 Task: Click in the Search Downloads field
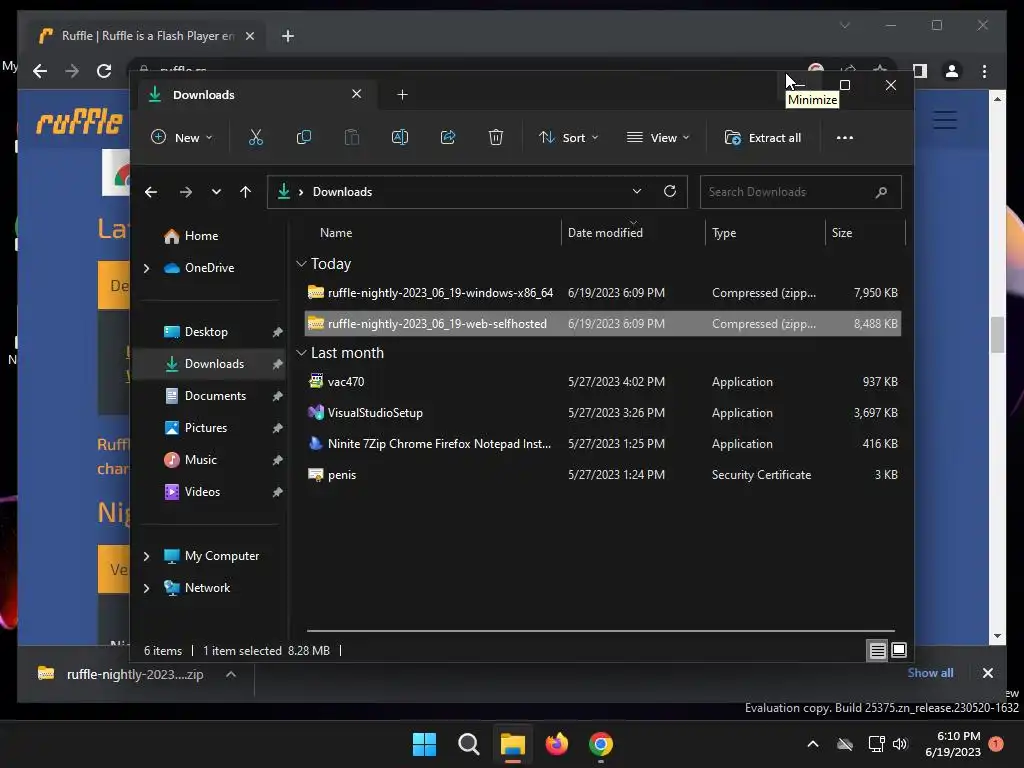coord(801,192)
